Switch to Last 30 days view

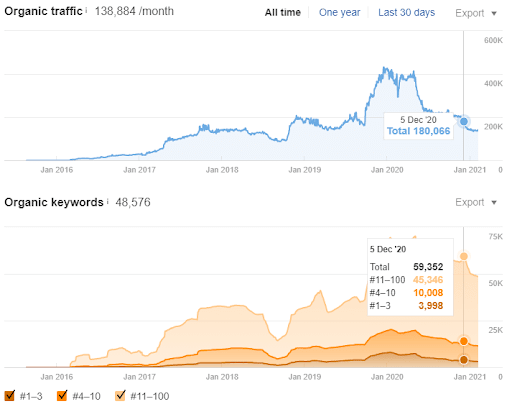coord(406,13)
